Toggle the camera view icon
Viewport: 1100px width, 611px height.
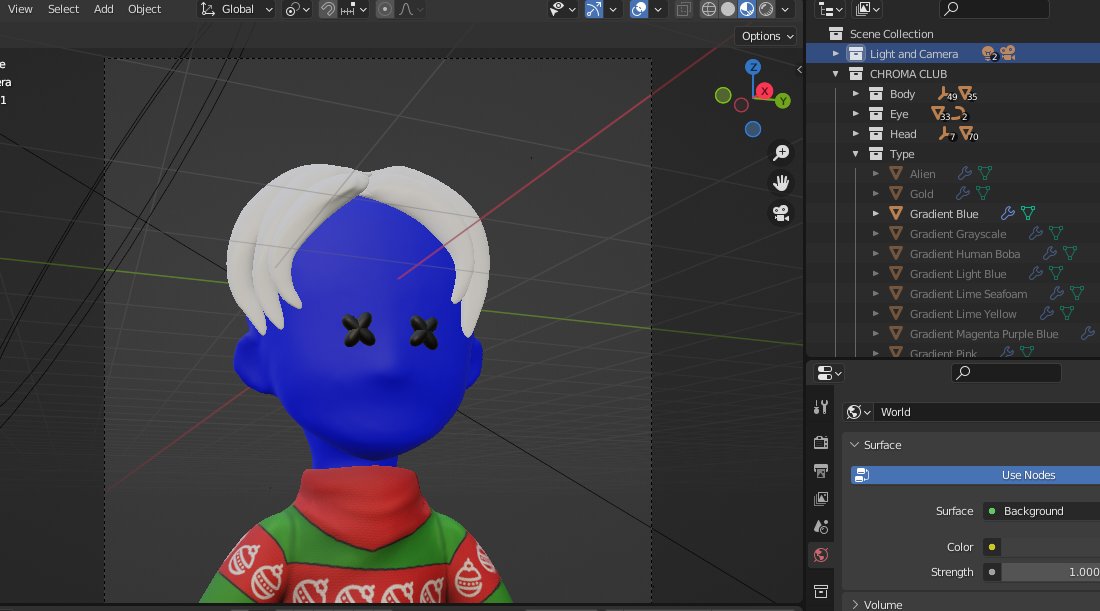coord(781,213)
